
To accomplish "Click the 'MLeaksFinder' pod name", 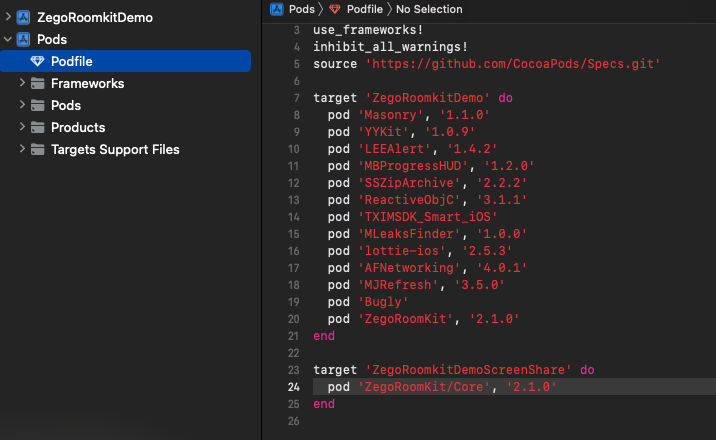I will pos(409,234).
